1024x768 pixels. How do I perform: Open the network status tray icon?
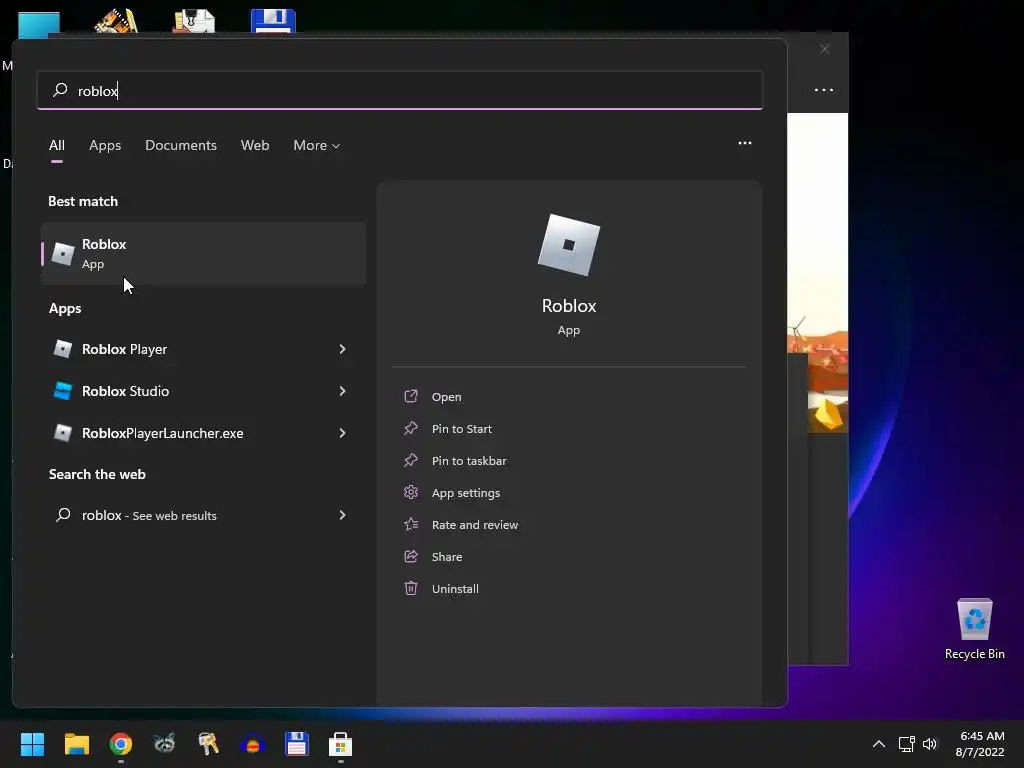[906, 744]
